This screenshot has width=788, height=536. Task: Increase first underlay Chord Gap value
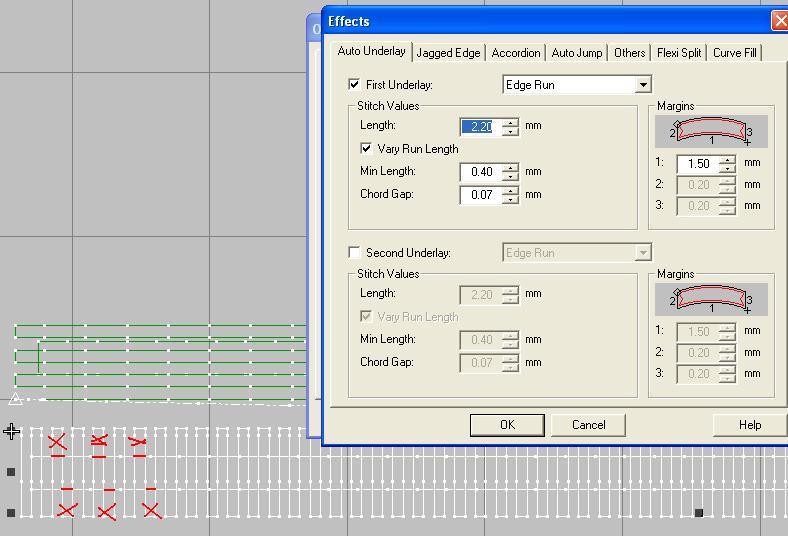tap(511, 191)
